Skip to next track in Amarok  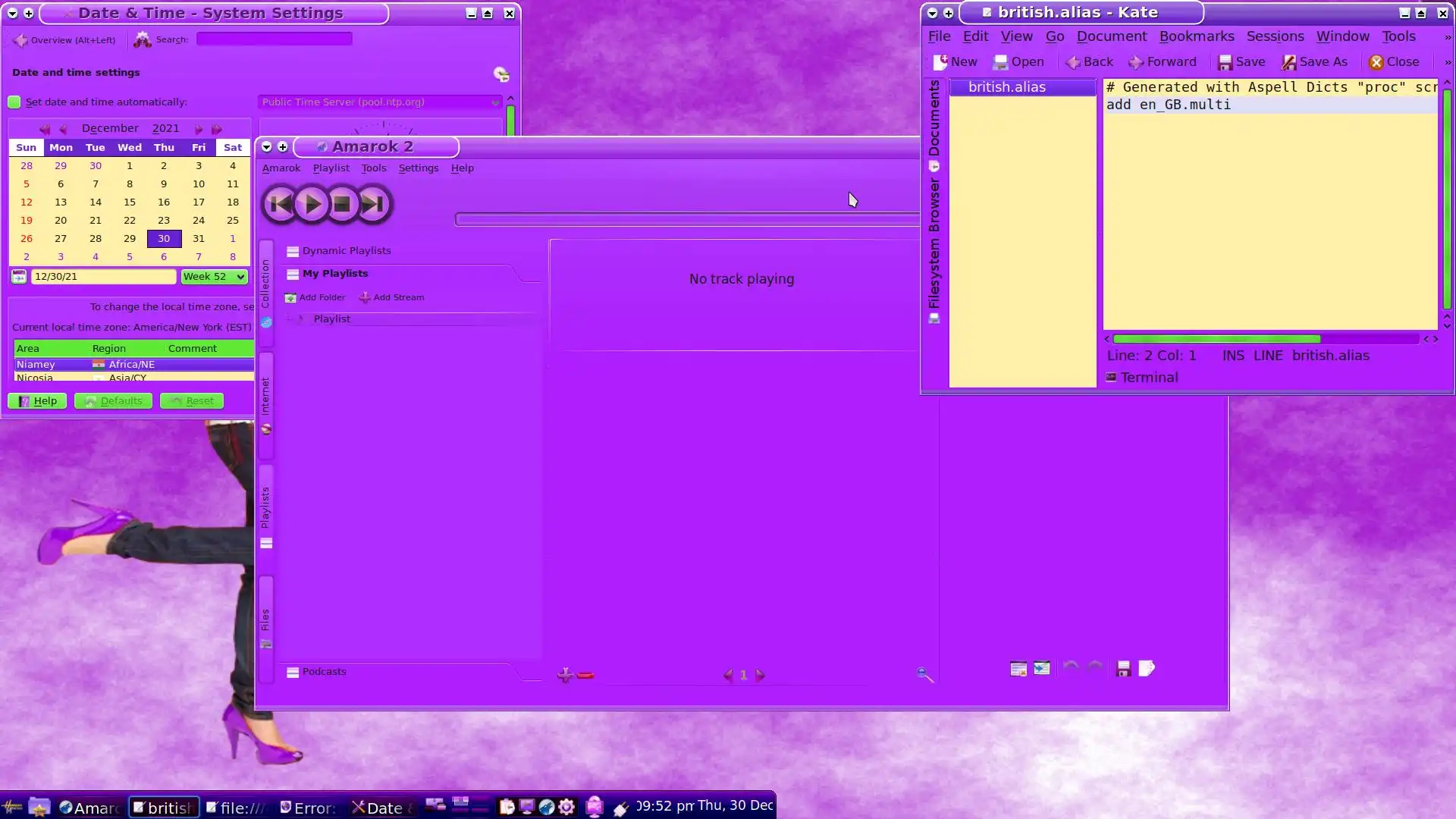[373, 204]
